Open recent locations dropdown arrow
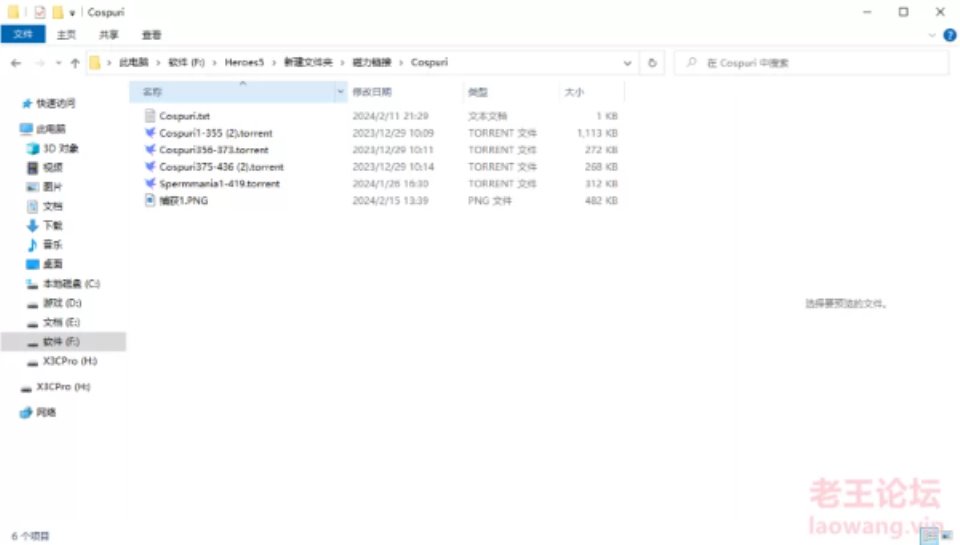Viewport: 960px width, 545px height. 58,63
